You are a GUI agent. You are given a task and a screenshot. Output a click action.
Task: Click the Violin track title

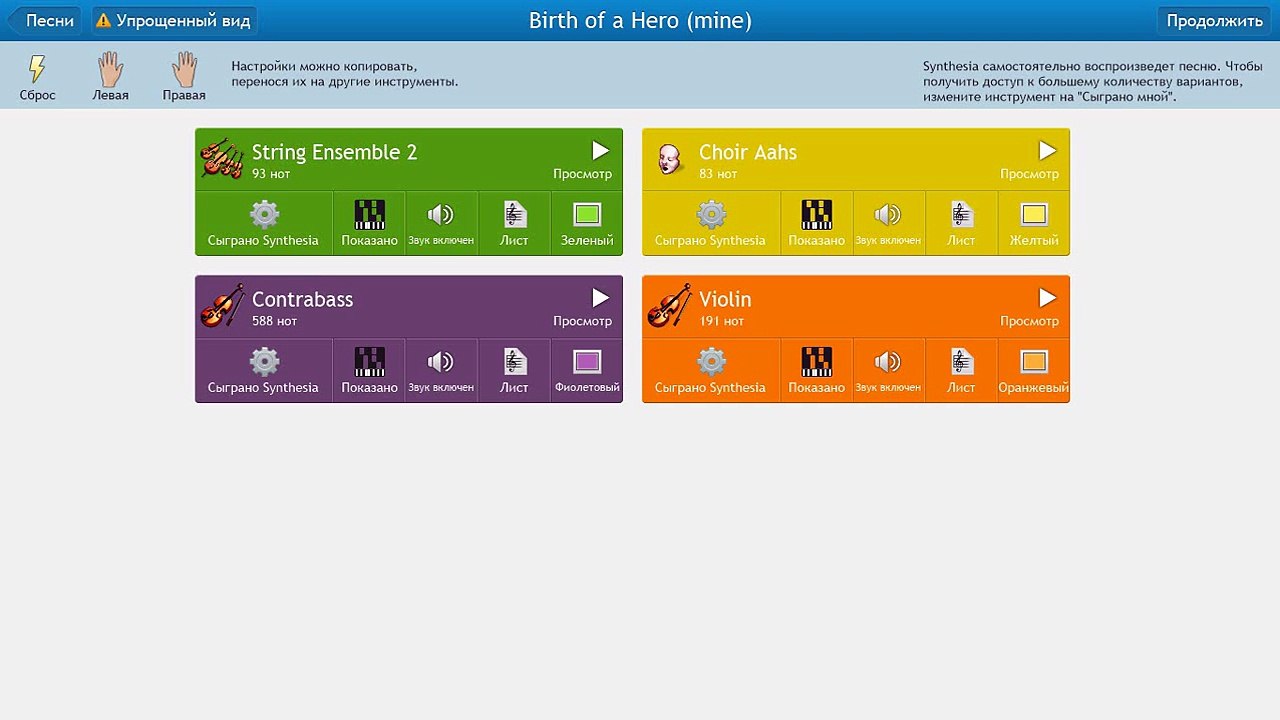(x=725, y=299)
